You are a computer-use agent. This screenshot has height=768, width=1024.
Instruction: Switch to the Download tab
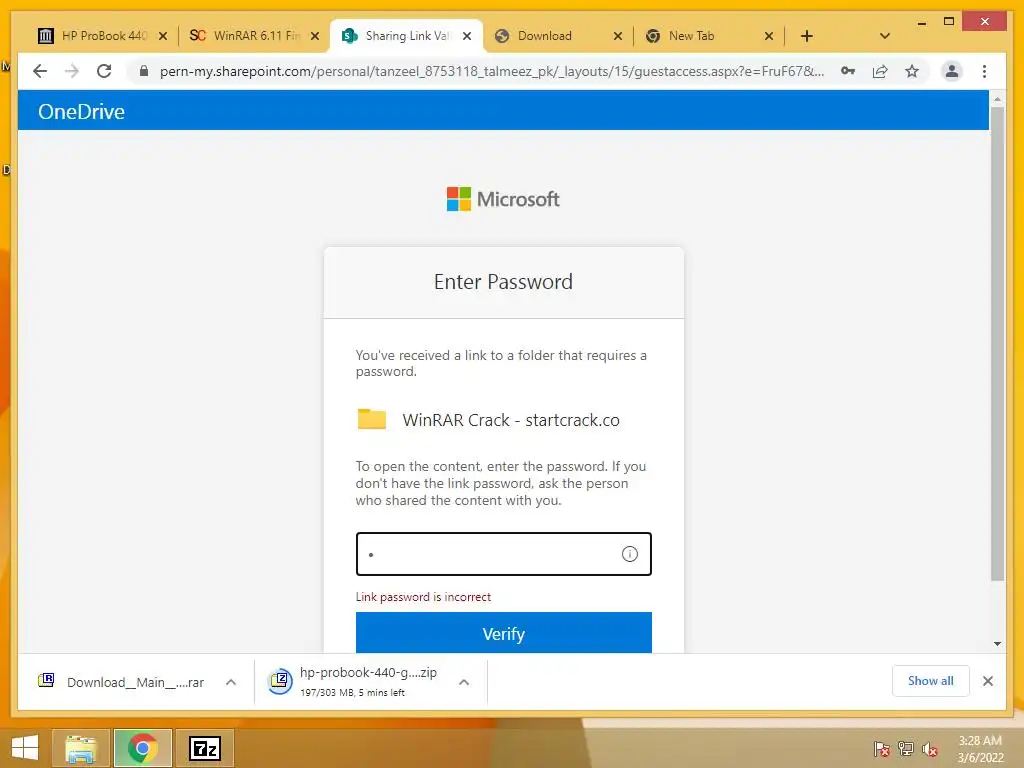click(x=557, y=36)
